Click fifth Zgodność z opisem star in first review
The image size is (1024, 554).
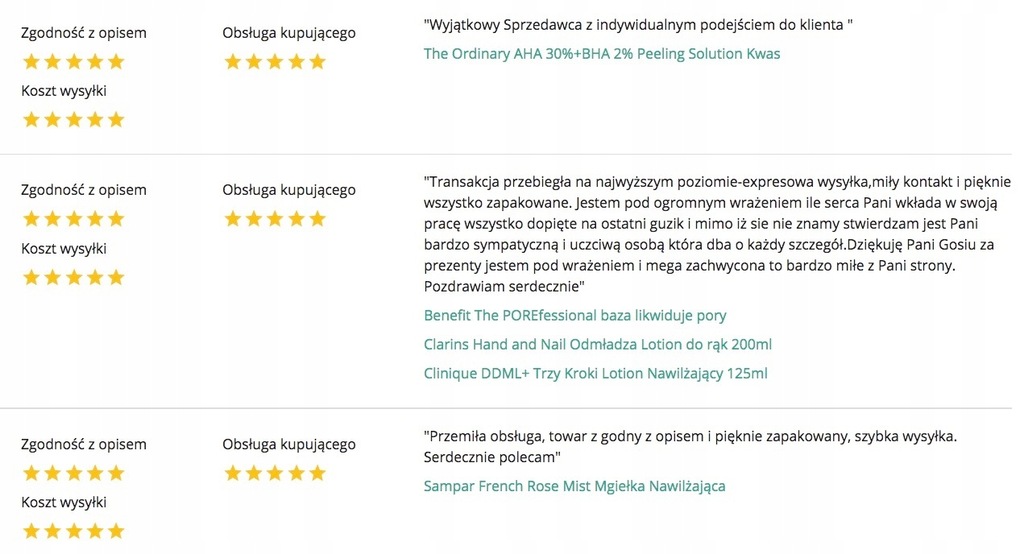coord(116,62)
